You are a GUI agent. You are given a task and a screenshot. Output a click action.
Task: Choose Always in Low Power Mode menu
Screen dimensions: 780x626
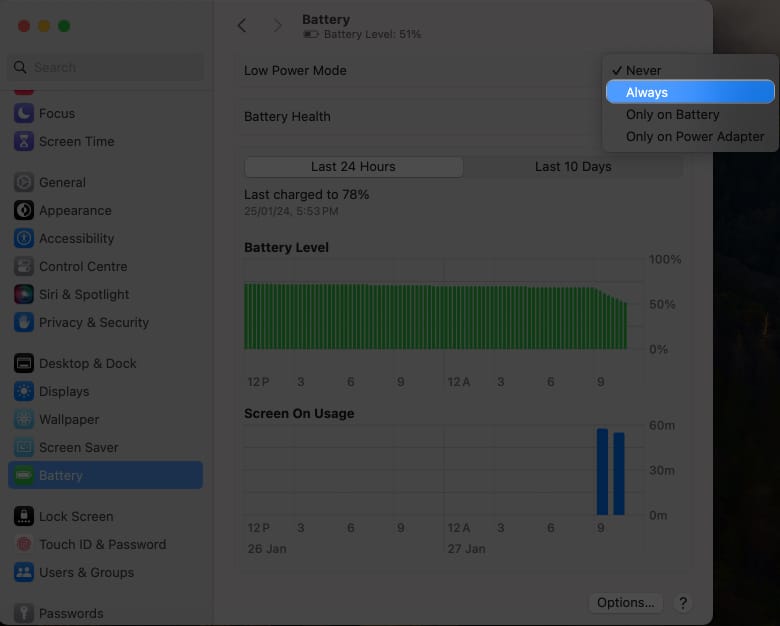coord(690,92)
